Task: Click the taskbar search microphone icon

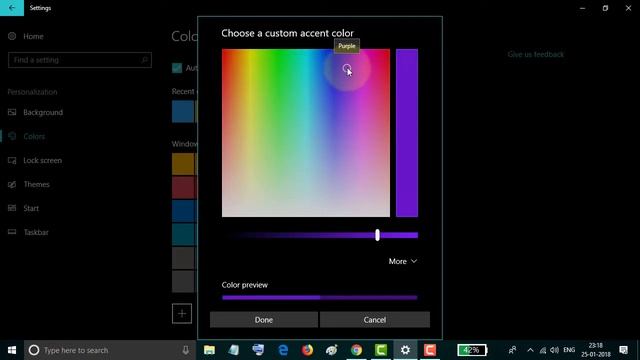Action: (x=186, y=350)
